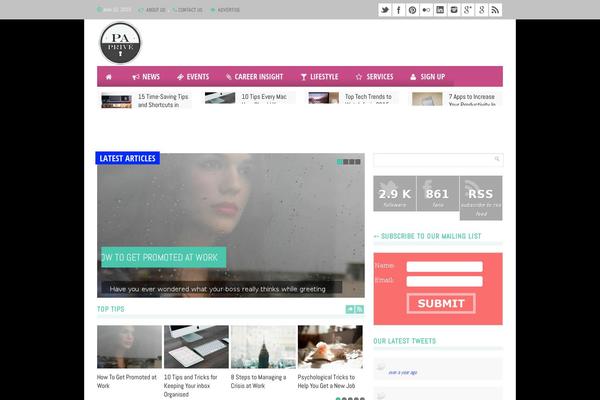Click 'Psychological Tricks to Help You Get a New Job'

tap(326, 382)
